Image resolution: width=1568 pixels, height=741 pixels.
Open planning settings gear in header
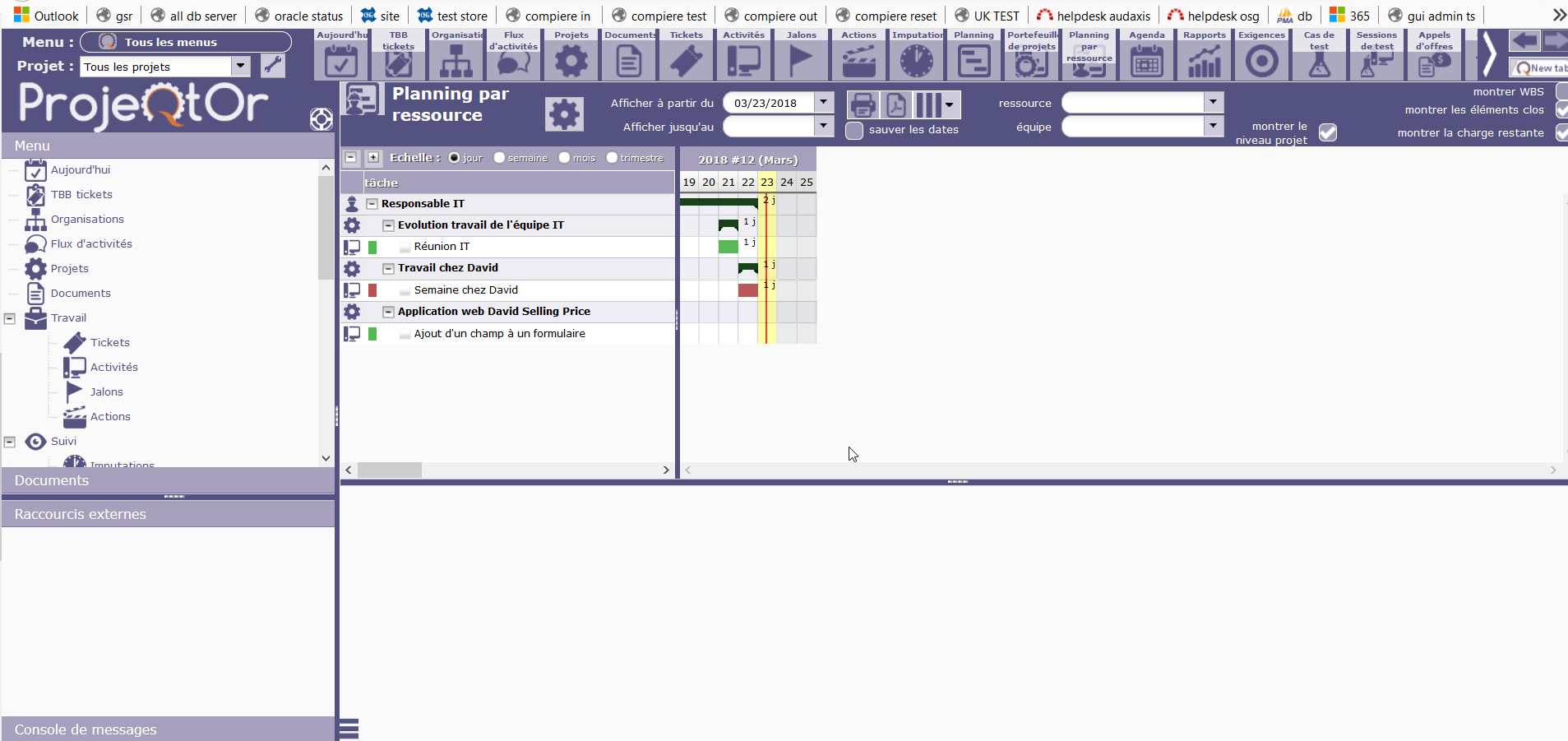(x=564, y=114)
